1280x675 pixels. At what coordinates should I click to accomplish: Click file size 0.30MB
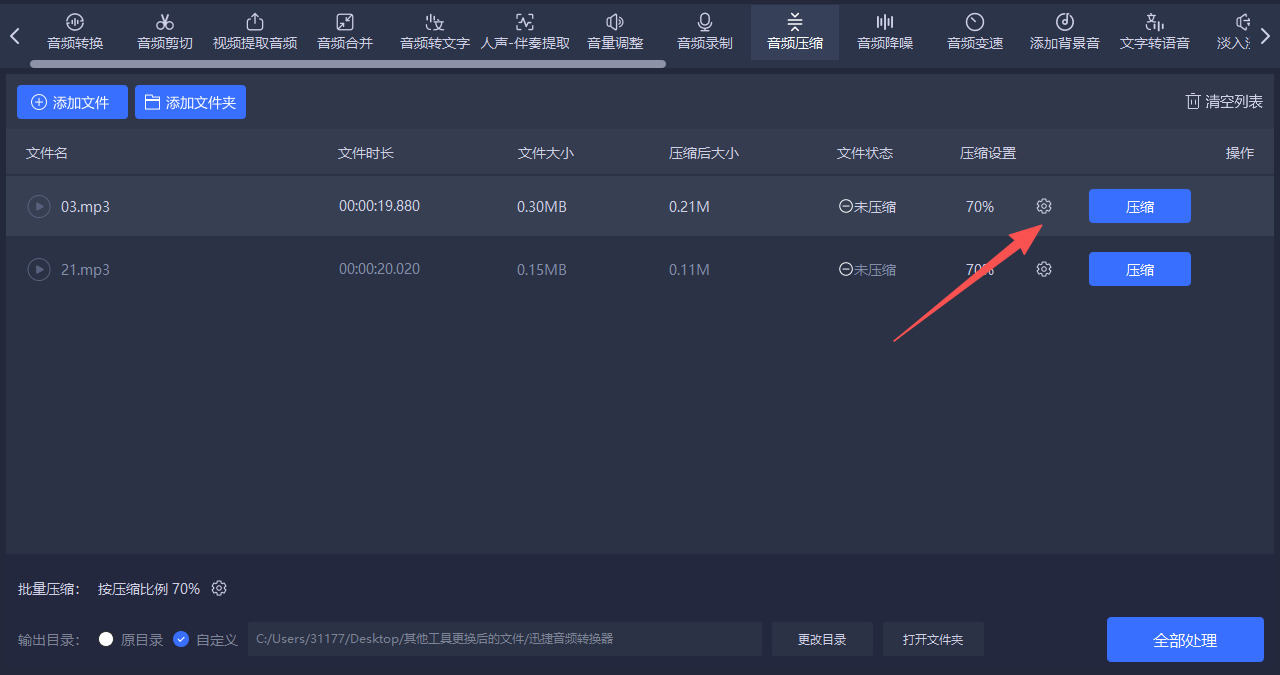(x=542, y=207)
